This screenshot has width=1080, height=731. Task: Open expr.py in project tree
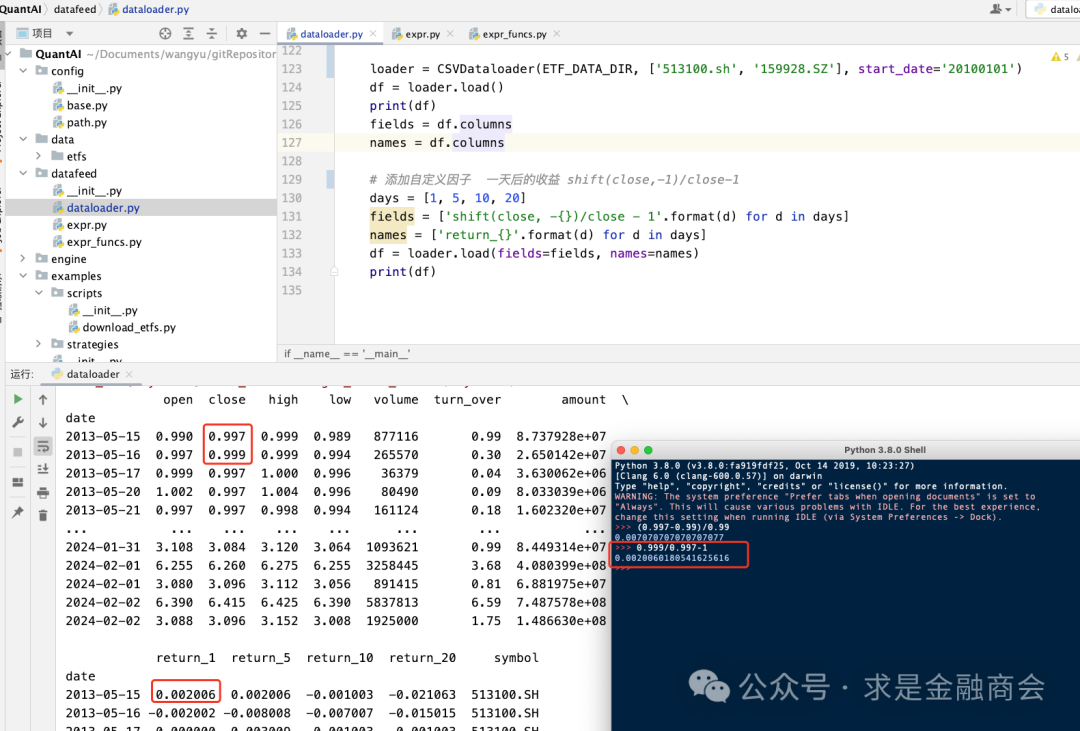coord(86,225)
